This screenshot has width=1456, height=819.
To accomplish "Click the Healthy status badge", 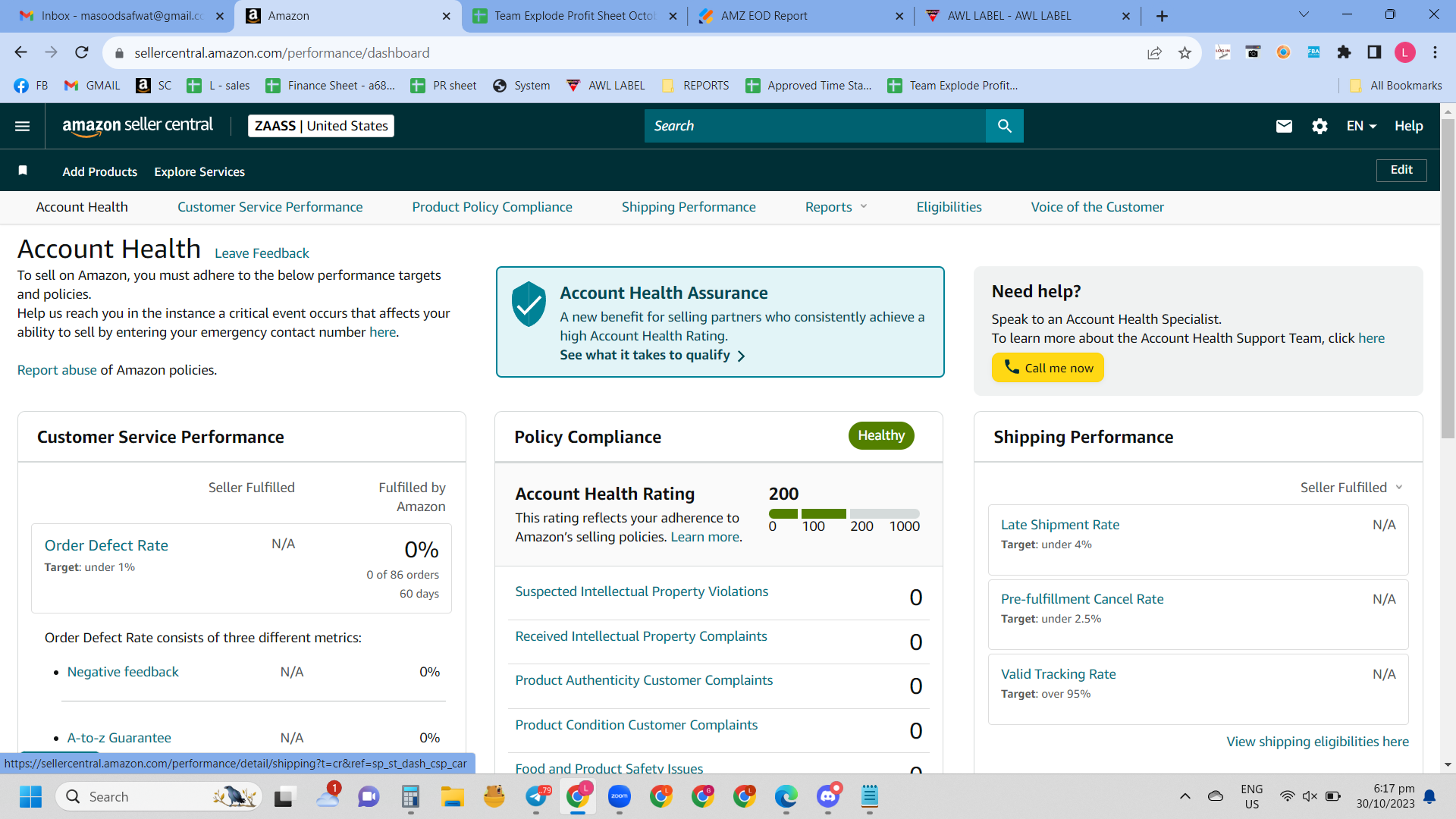I will point(881,435).
